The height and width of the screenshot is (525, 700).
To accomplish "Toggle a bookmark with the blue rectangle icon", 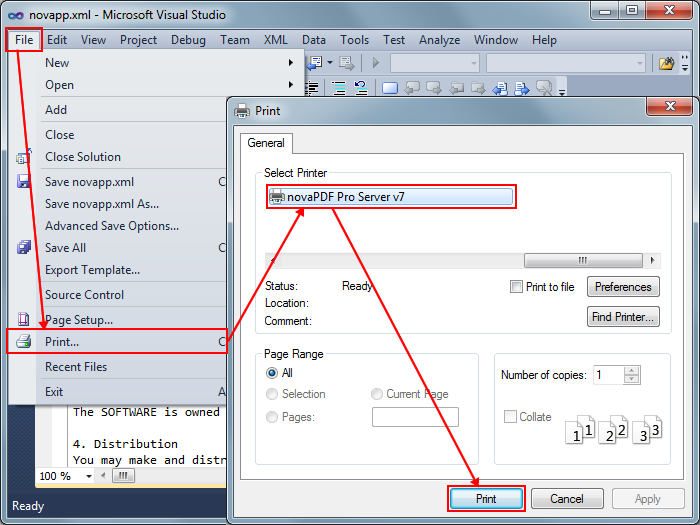I will (x=390, y=88).
